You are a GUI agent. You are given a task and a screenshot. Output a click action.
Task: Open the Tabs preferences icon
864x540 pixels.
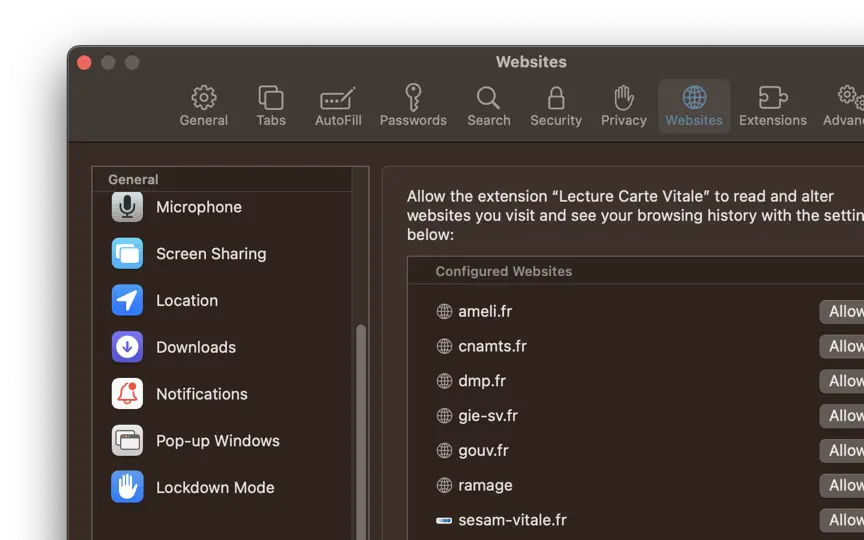[271, 98]
